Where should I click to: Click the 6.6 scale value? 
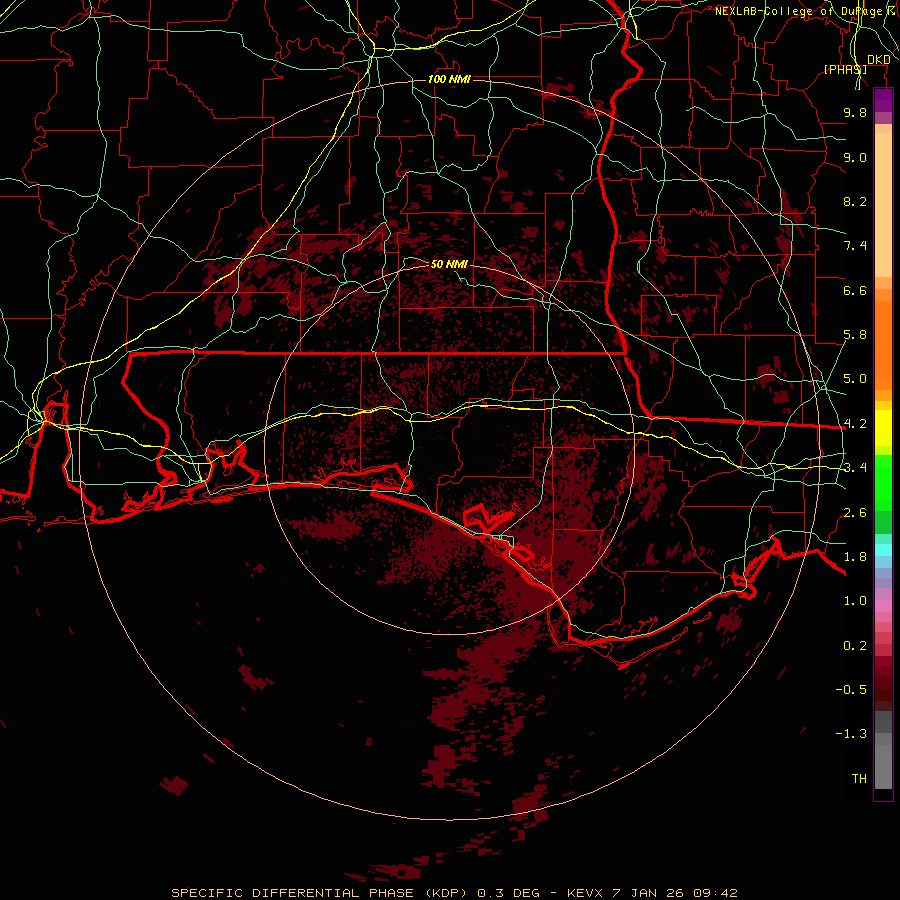[x=855, y=290]
